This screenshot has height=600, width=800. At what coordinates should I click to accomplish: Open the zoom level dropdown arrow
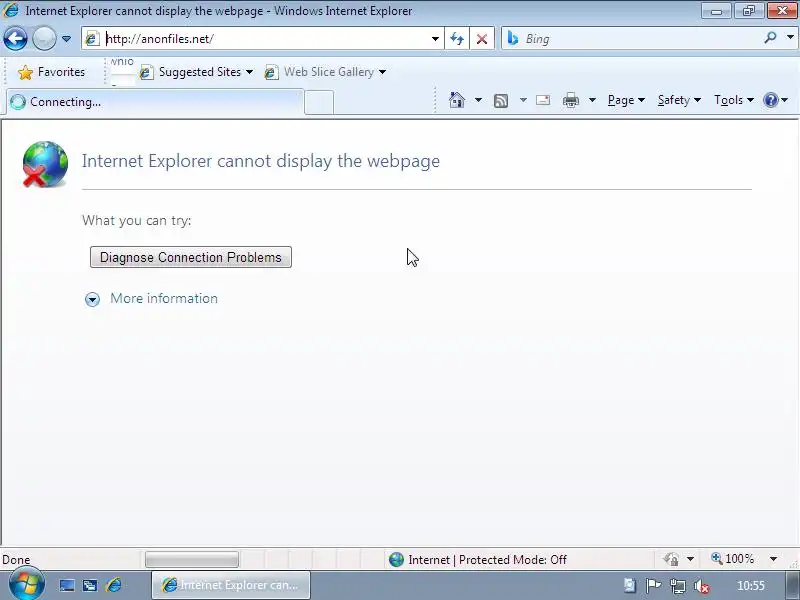coord(773,559)
